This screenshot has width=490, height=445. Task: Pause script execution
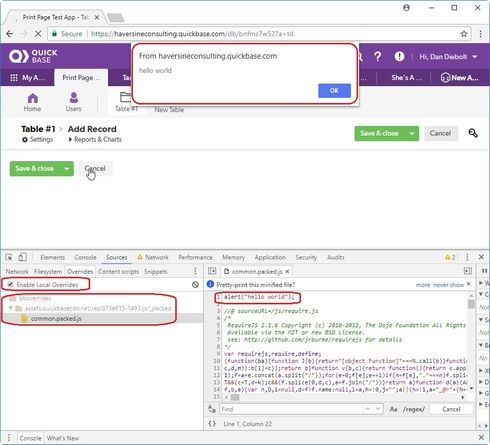pyautogui.click(x=485, y=271)
